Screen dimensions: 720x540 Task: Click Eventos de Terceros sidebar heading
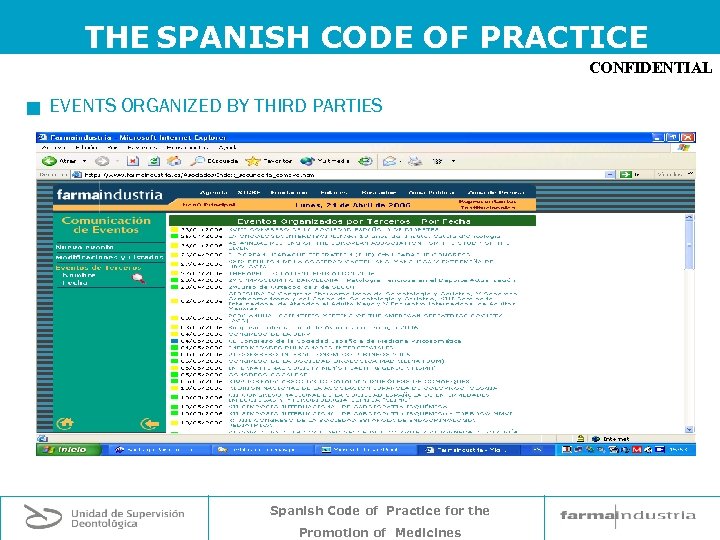[x=98, y=268]
